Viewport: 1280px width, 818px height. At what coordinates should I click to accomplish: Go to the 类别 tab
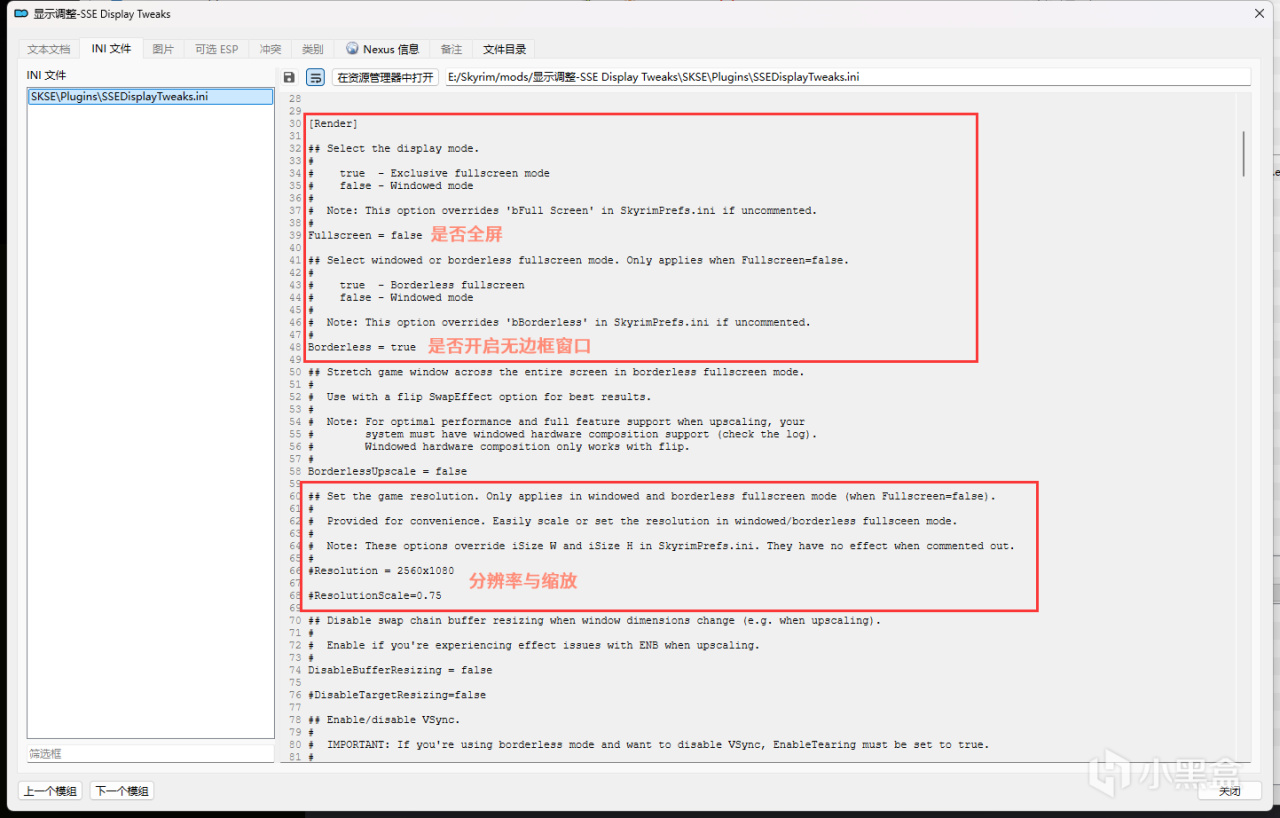pos(312,49)
